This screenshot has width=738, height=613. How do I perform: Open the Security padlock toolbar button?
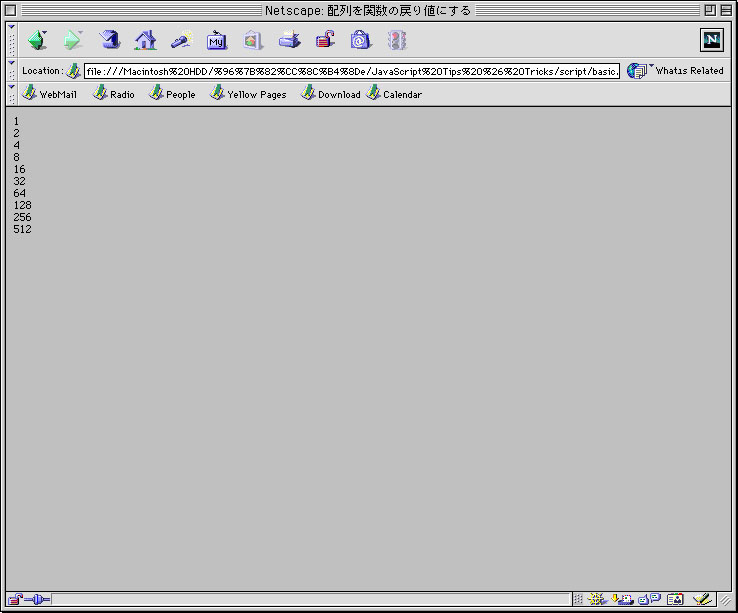pyautogui.click(x=325, y=40)
